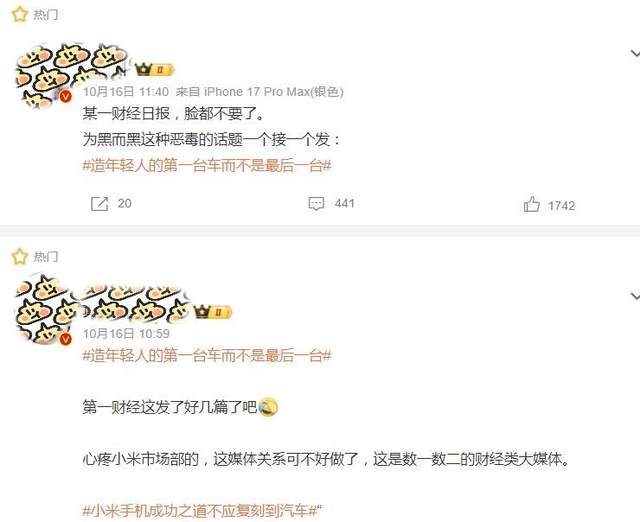Click the repost icon with count 20
The image size is (640, 522).
point(100,204)
